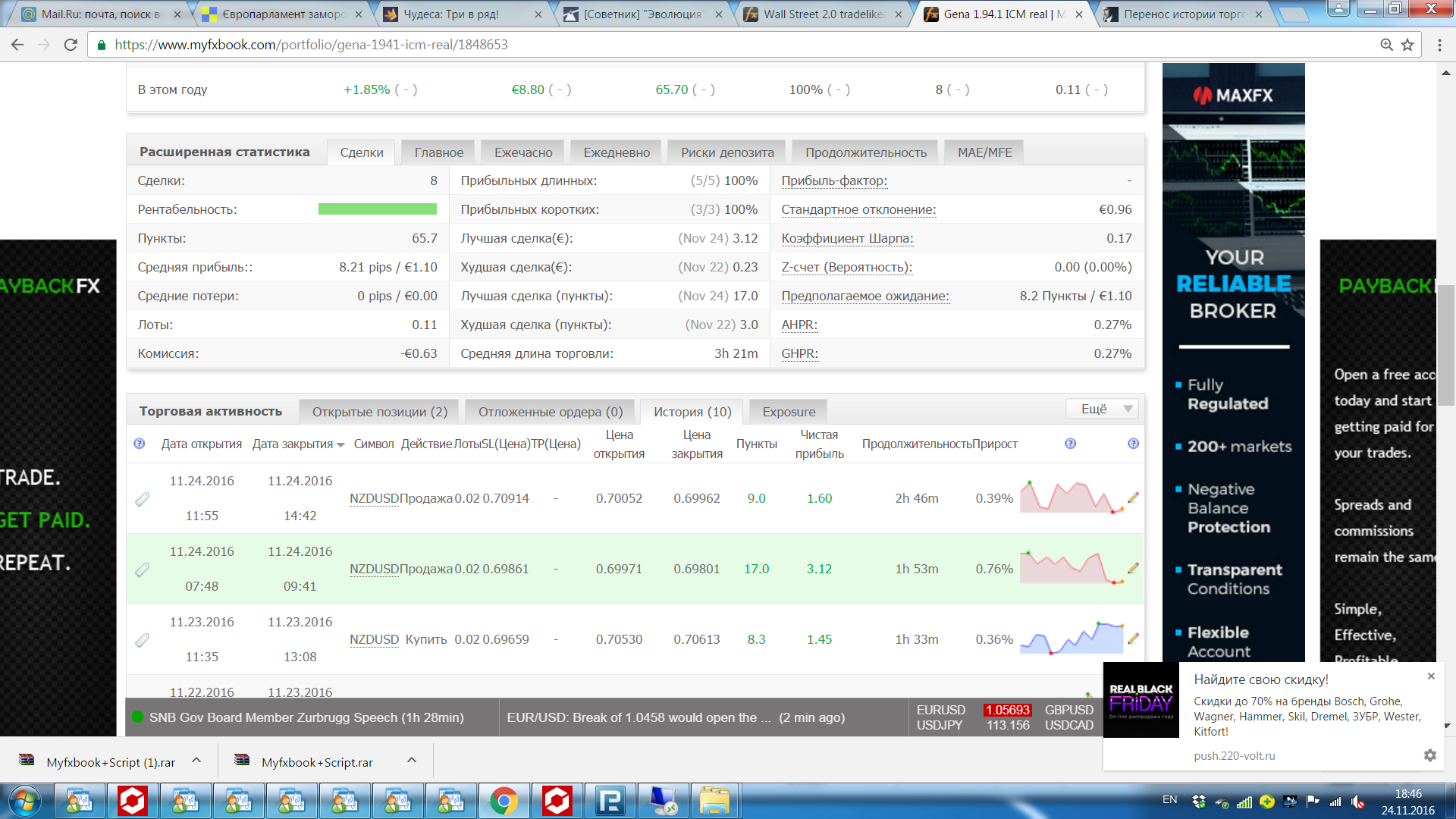Select the История (10) tab

692,412
